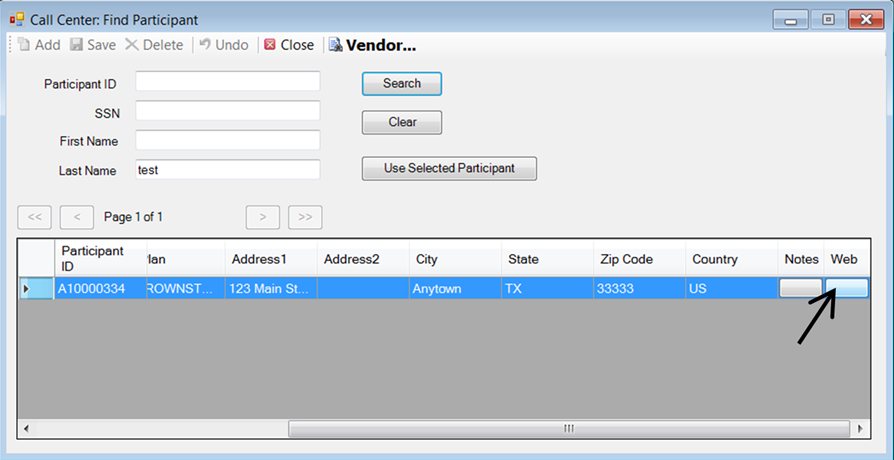Click the red Close toolbar icon
The width and height of the screenshot is (894, 460).
(x=270, y=45)
